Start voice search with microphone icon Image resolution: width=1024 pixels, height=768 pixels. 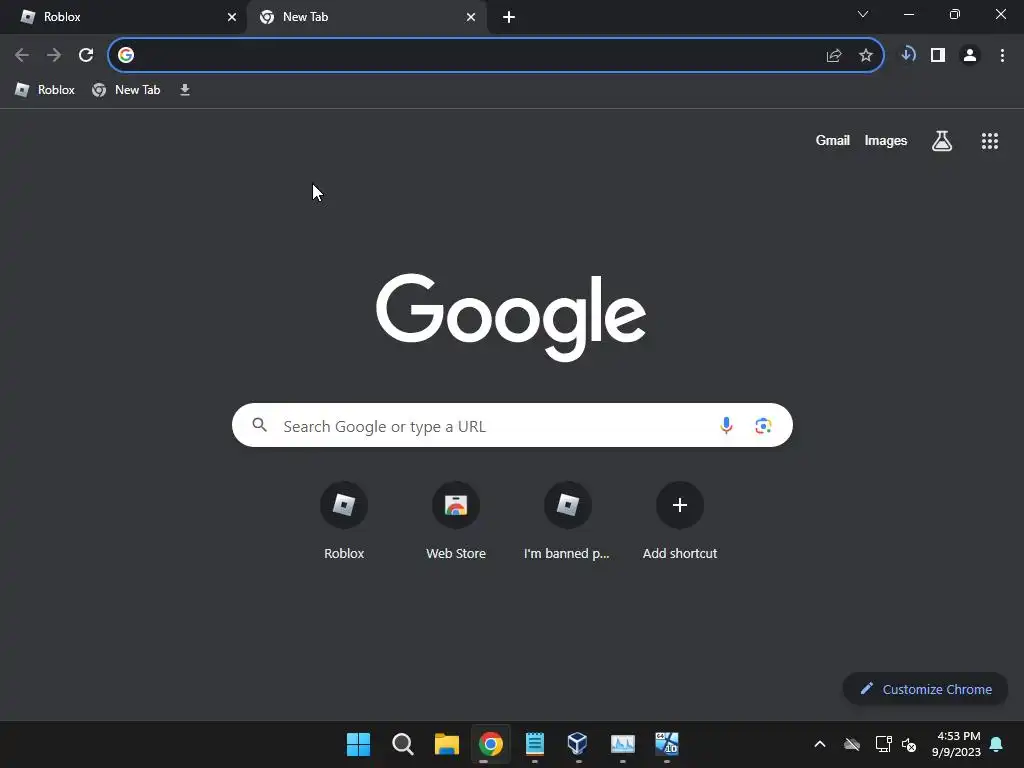click(726, 426)
